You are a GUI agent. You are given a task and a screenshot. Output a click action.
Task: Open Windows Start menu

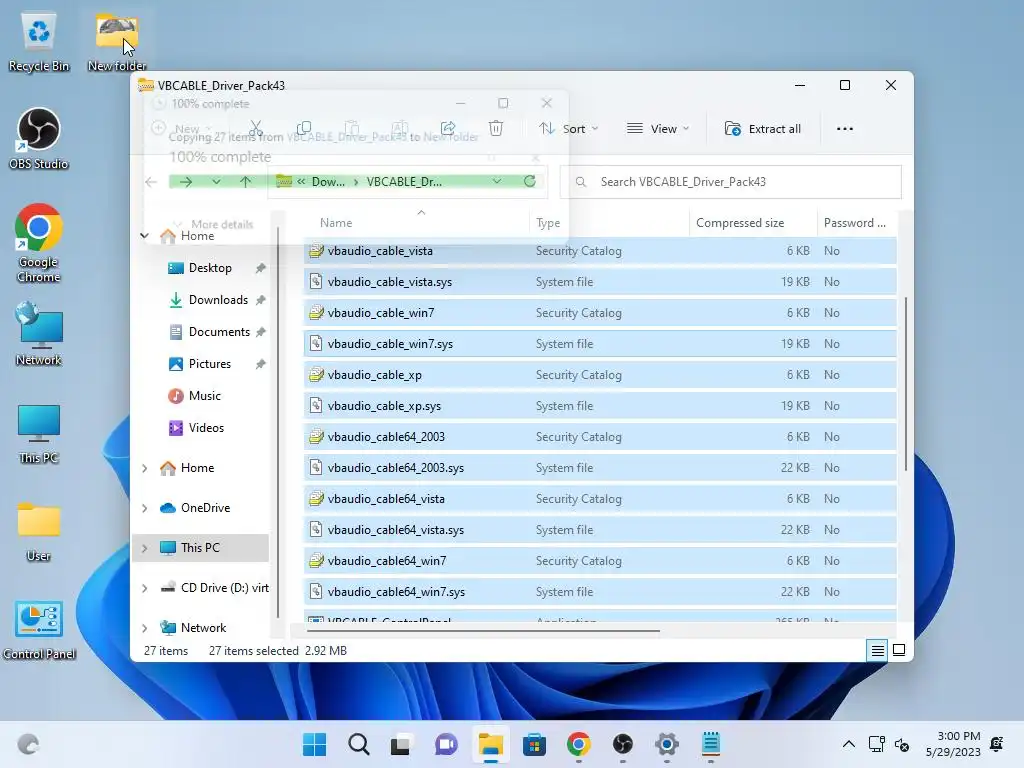(x=315, y=744)
